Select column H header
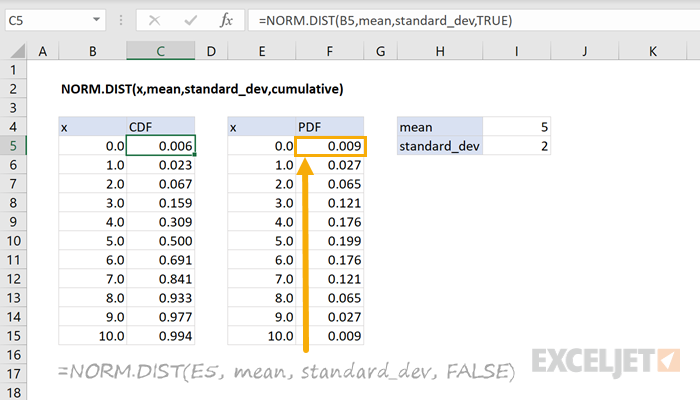Image resolution: width=700 pixels, height=400 pixels. [x=440, y=51]
